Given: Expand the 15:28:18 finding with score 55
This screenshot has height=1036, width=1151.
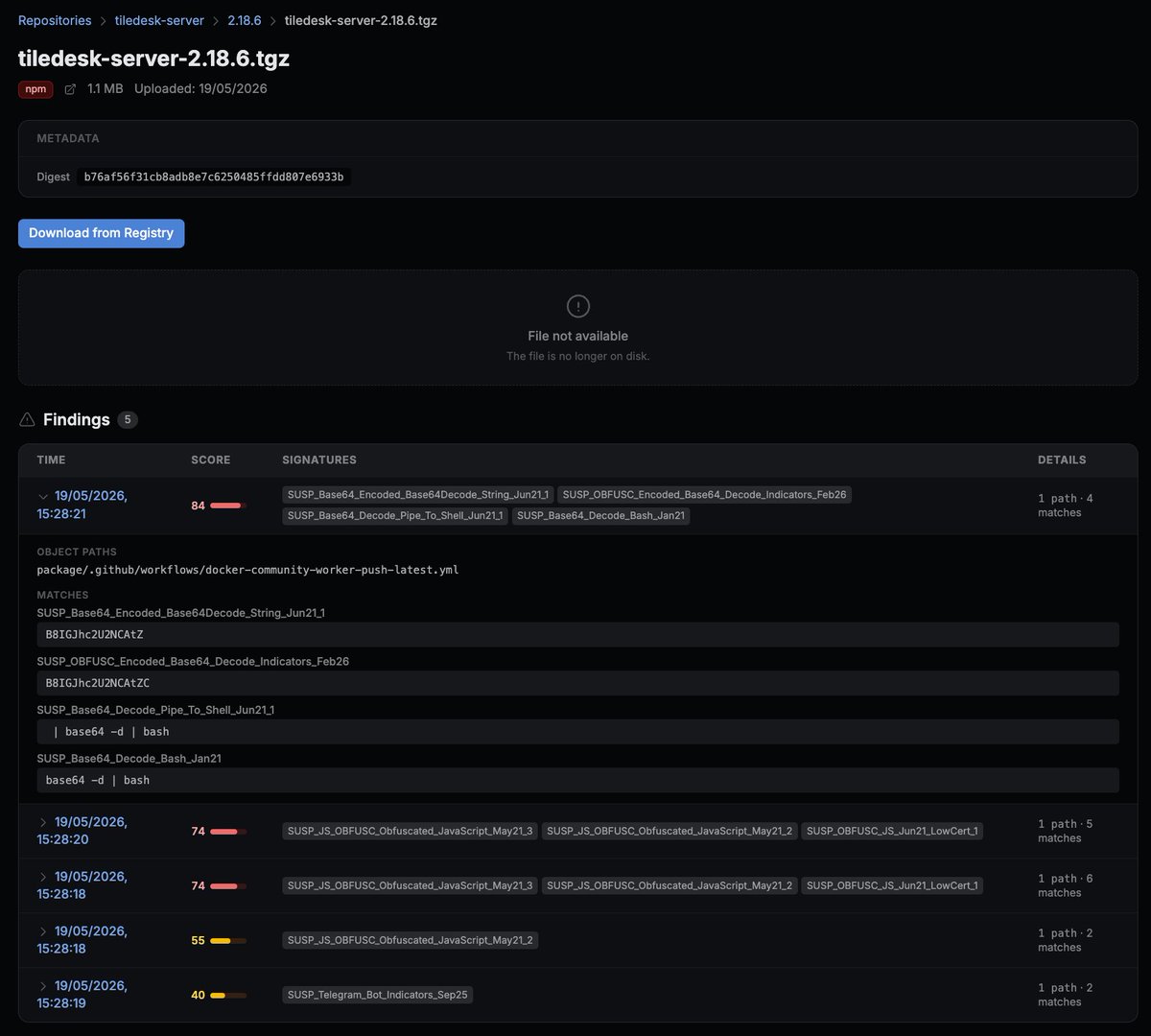Looking at the screenshot, I should [x=42, y=931].
